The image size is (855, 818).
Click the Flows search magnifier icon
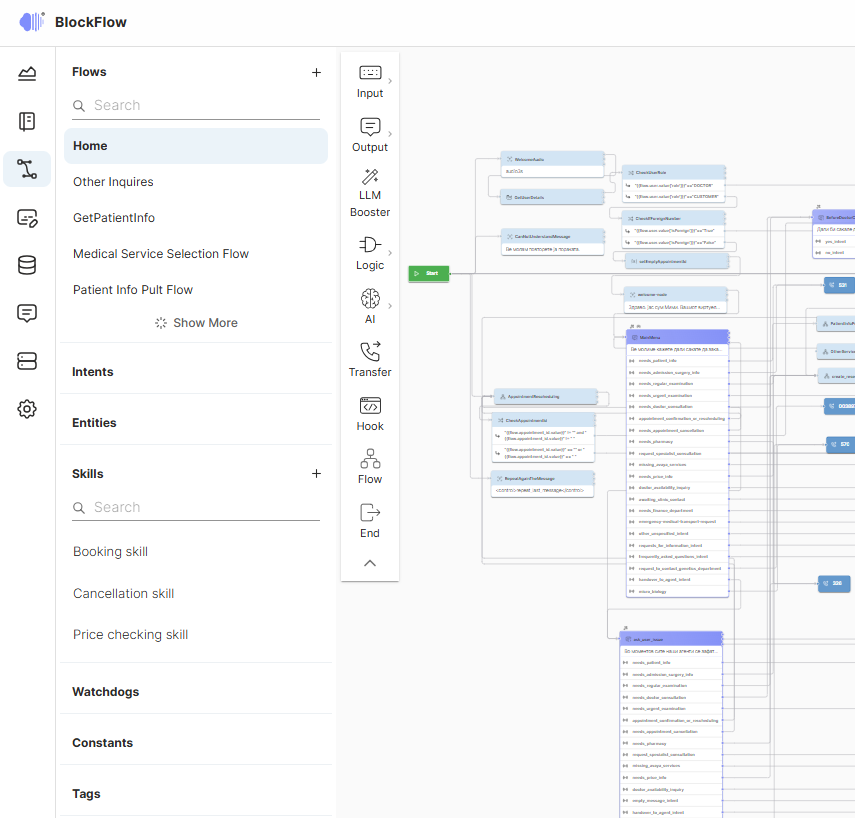(x=79, y=106)
